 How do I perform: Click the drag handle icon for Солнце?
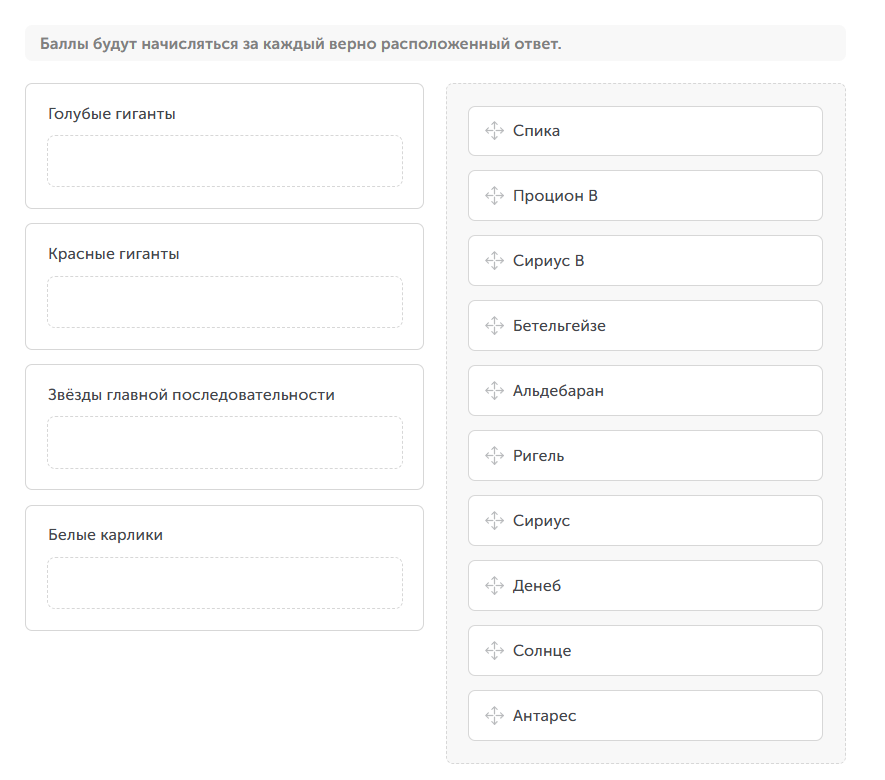tap(494, 651)
